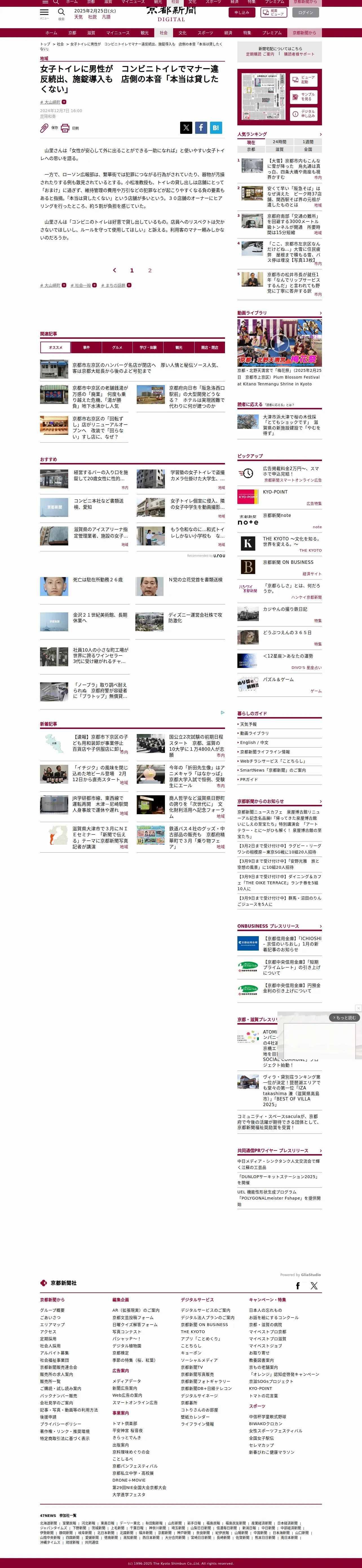Select the 滋賀 ranking region tab
Screen dimensions: 362x1568
click(x=279, y=149)
